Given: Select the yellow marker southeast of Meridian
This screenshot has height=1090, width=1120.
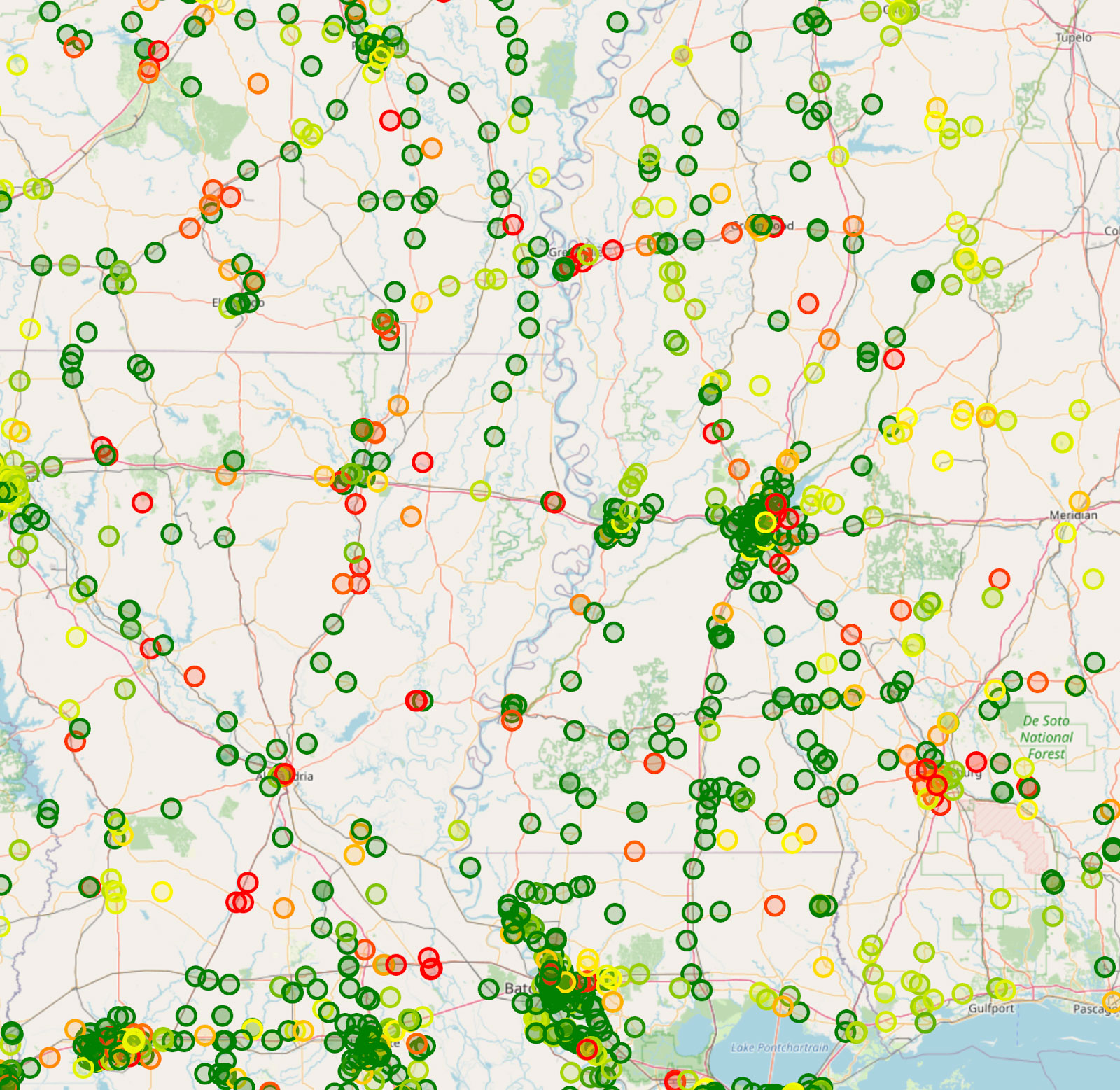Looking at the screenshot, I should 1093,579.
